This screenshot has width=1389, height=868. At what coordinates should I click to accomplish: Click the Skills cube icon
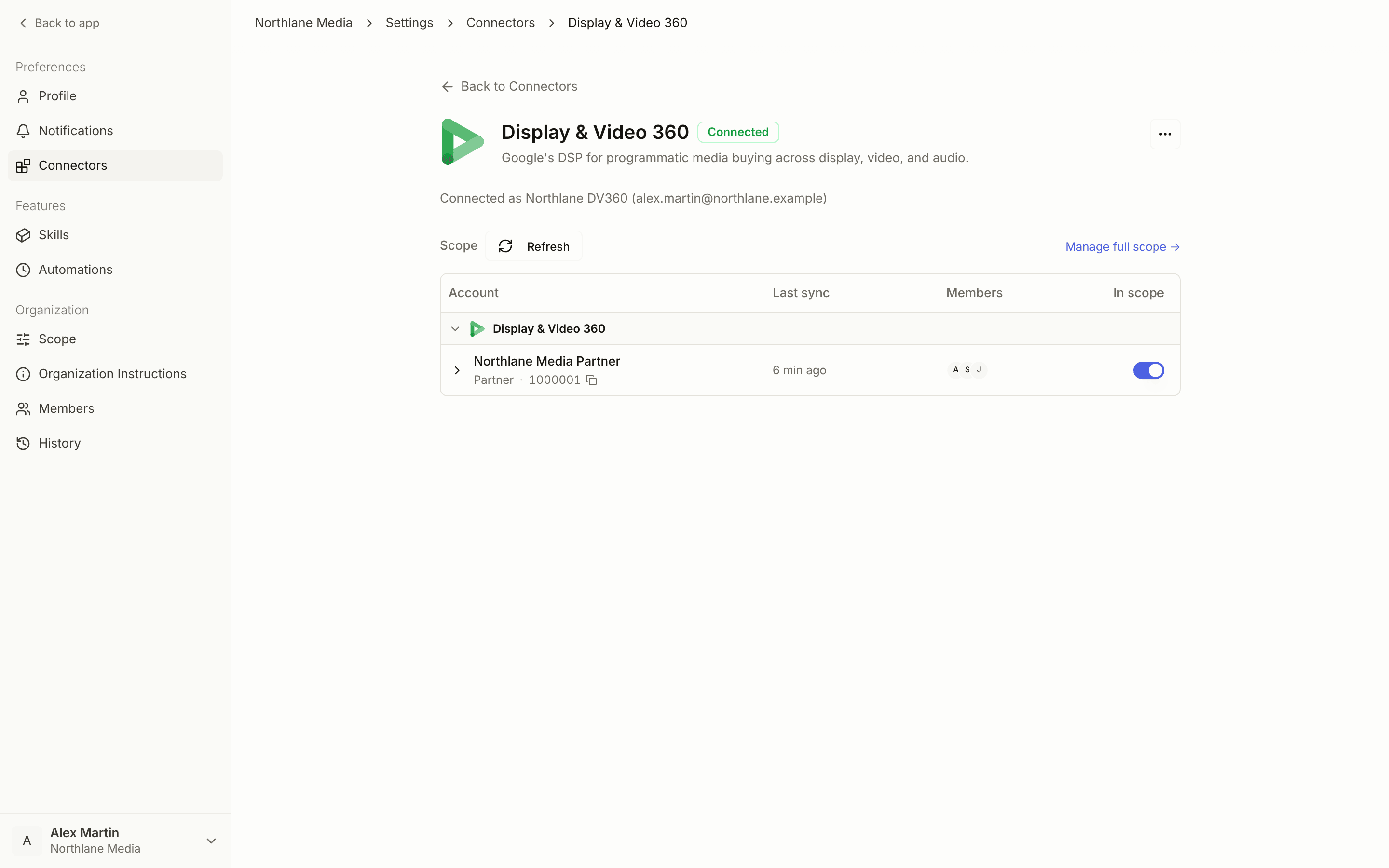[x=23, y=235]
